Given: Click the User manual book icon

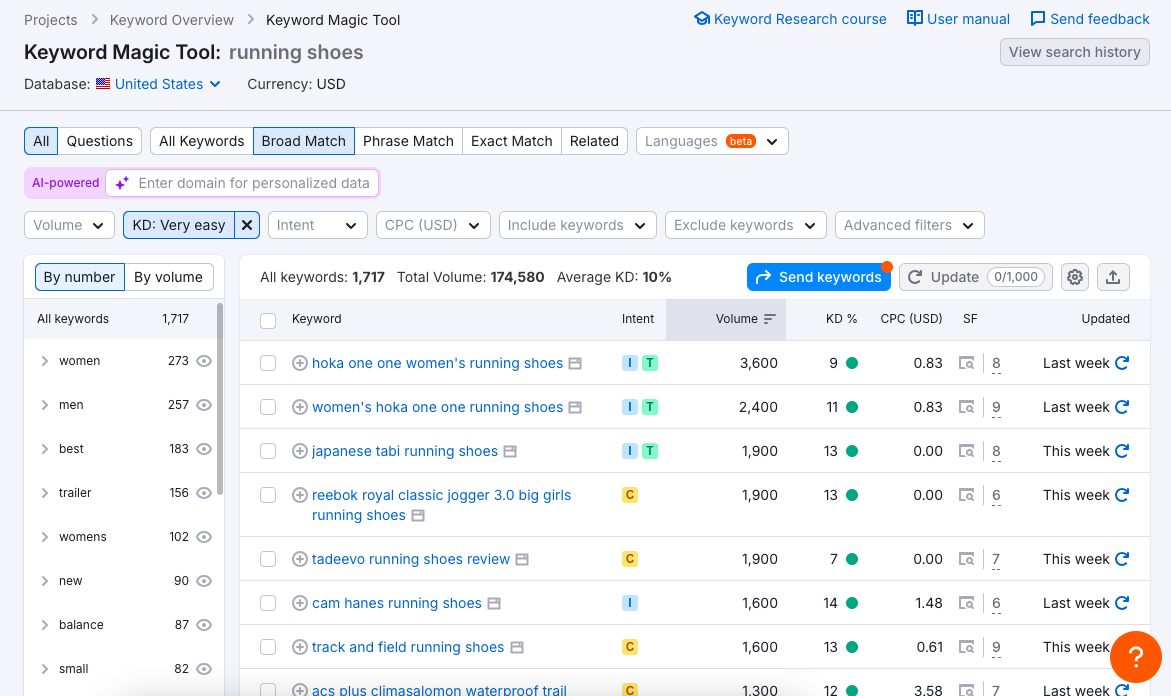Looking at the screenshot, I should 913,18.
